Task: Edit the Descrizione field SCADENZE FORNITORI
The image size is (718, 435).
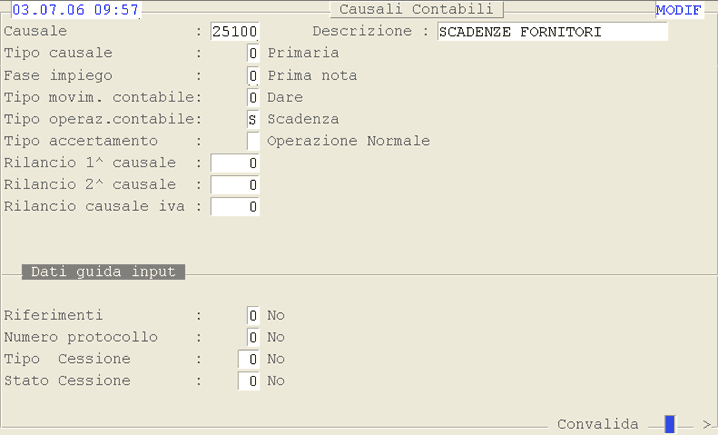Action: click(552, 31)
